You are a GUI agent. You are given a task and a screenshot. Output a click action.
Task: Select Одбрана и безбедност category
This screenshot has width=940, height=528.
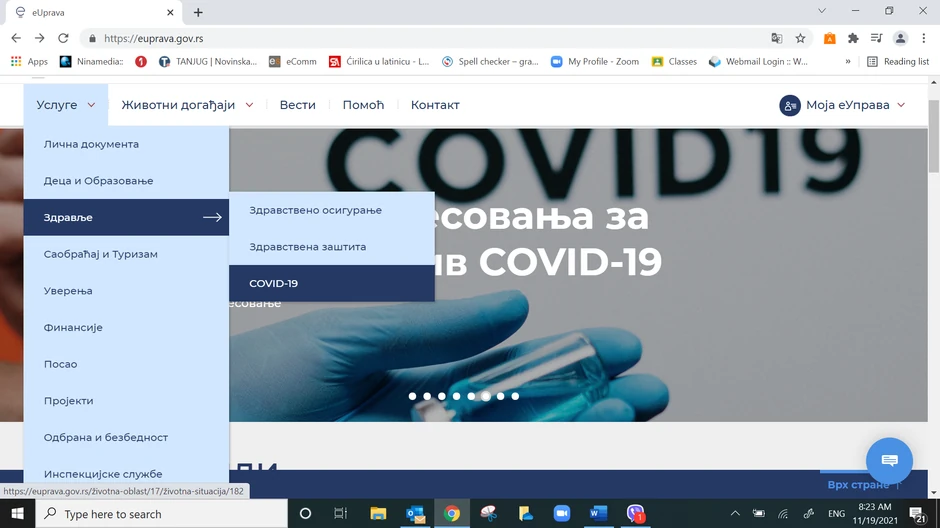(126, 437)
